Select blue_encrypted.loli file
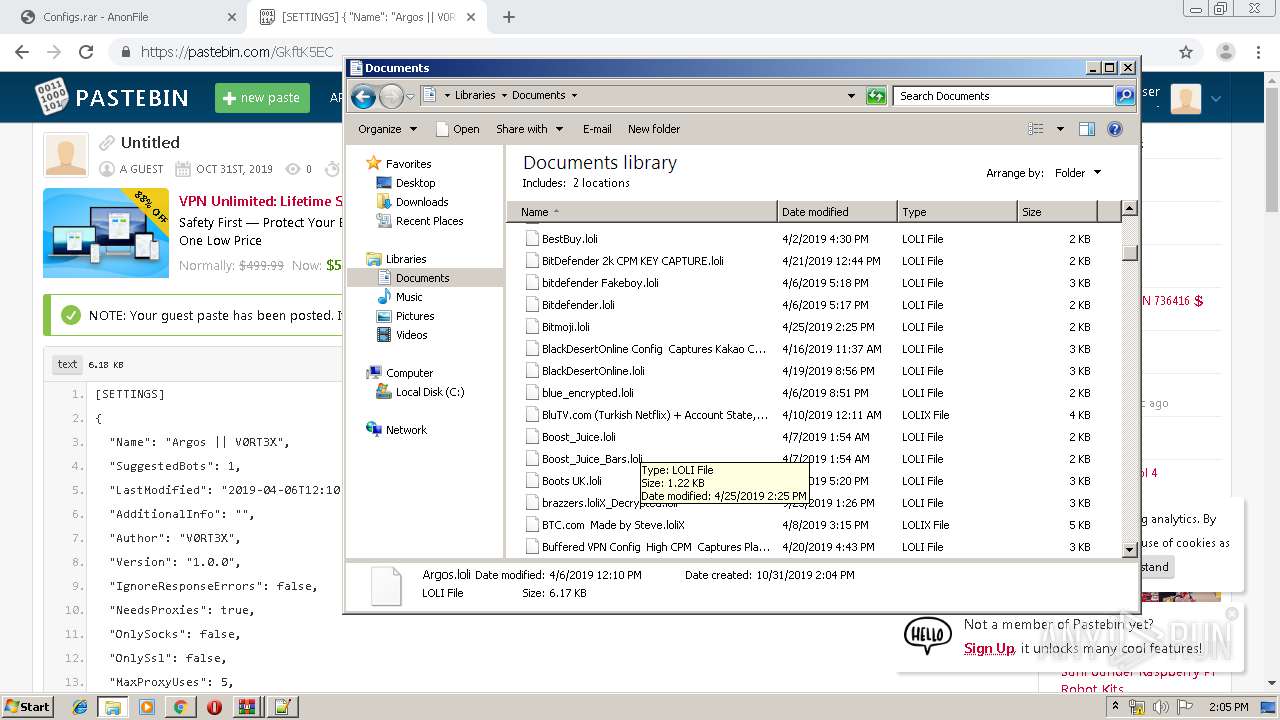The width and height of the screenshot is (1280, 720). 587,393
